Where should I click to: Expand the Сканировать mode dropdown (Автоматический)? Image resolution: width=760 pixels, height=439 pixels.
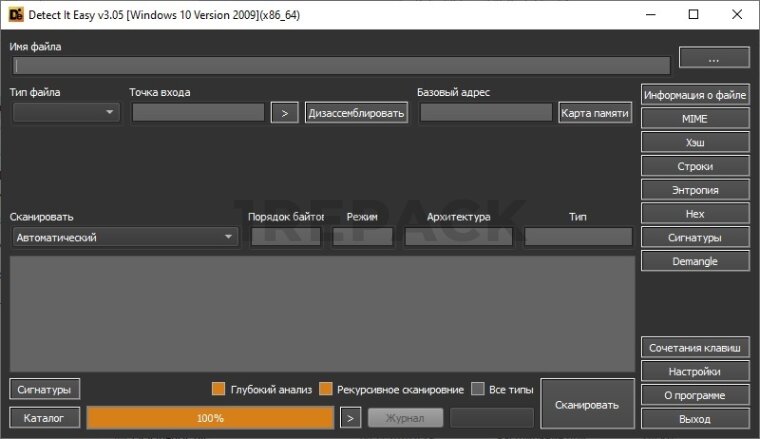(125, 237)
